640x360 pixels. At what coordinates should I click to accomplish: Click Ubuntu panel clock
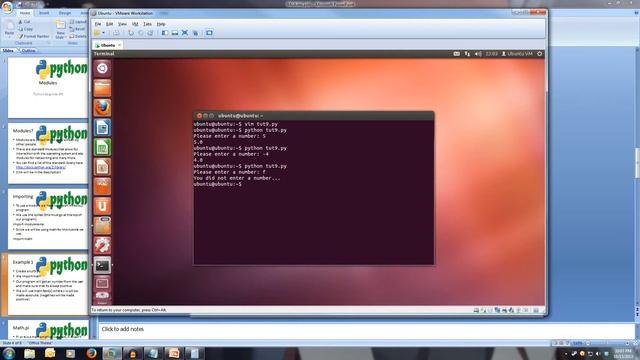click(491, 54)
